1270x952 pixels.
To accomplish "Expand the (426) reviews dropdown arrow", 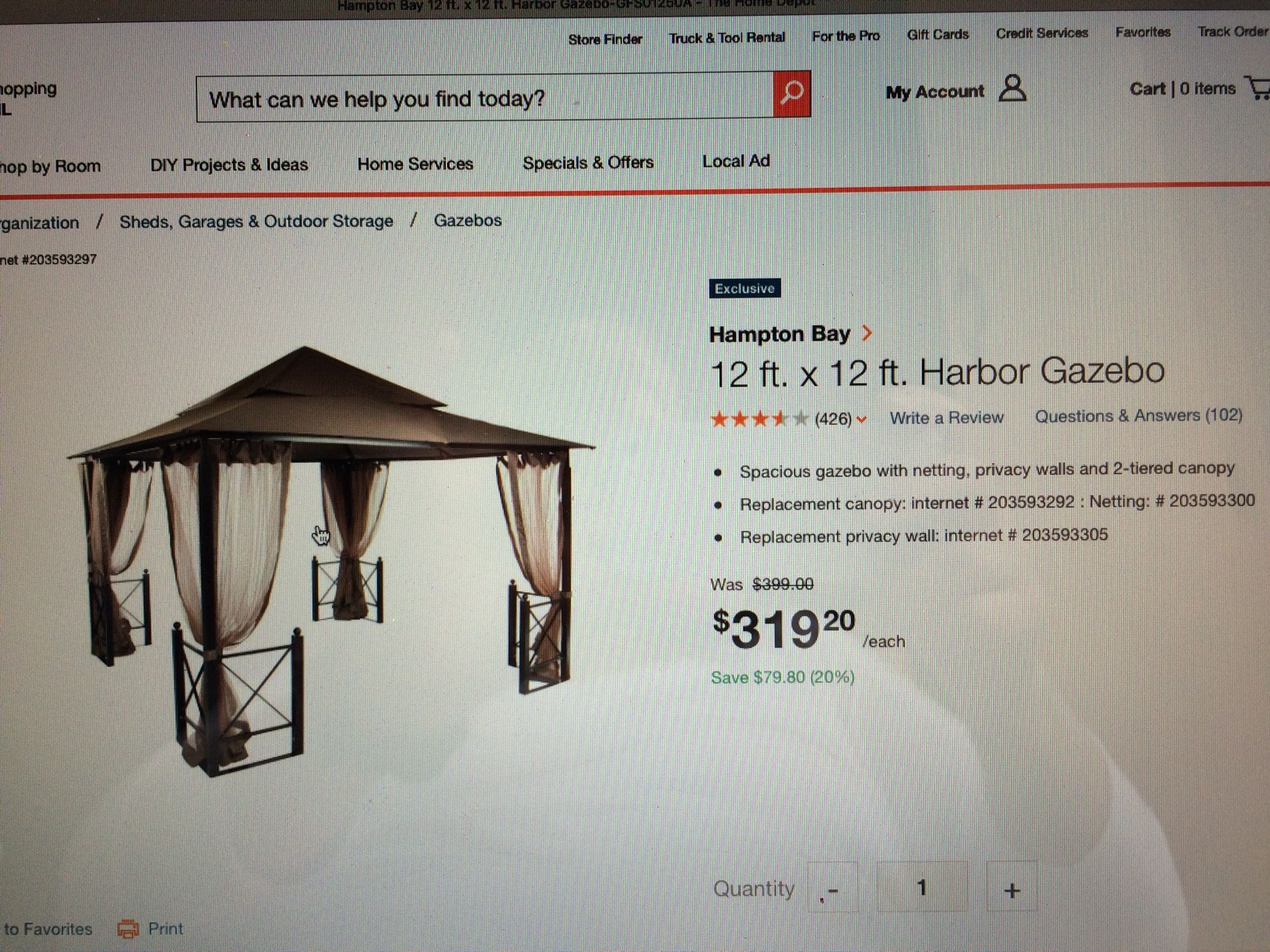I will point(861,419).
